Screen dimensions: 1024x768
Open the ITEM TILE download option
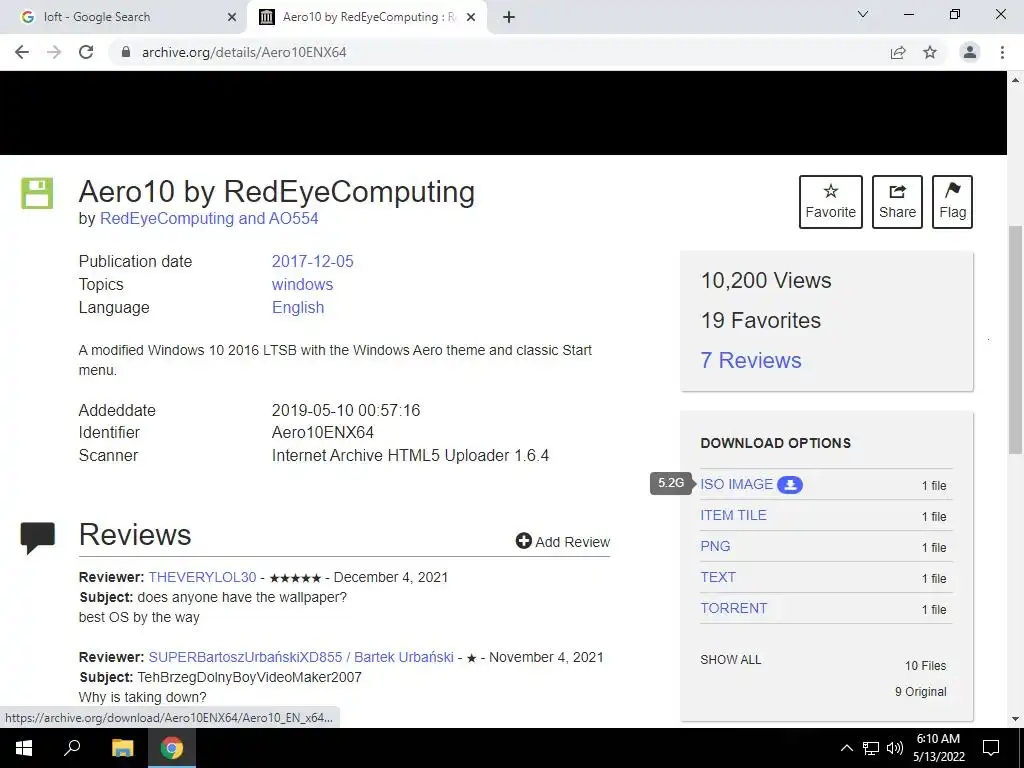click(733, 515)
